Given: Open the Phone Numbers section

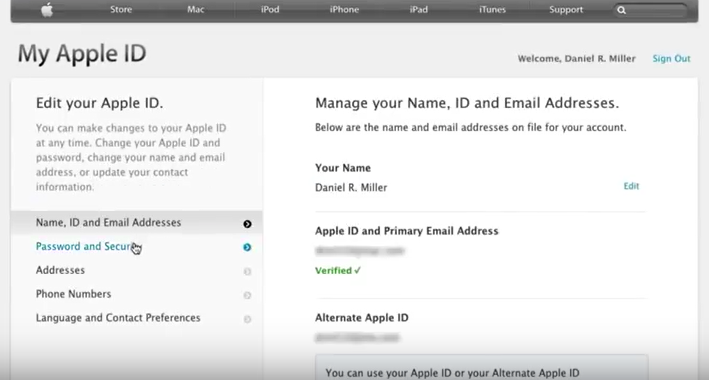Looking at the screenshot, I should [137, 294].
